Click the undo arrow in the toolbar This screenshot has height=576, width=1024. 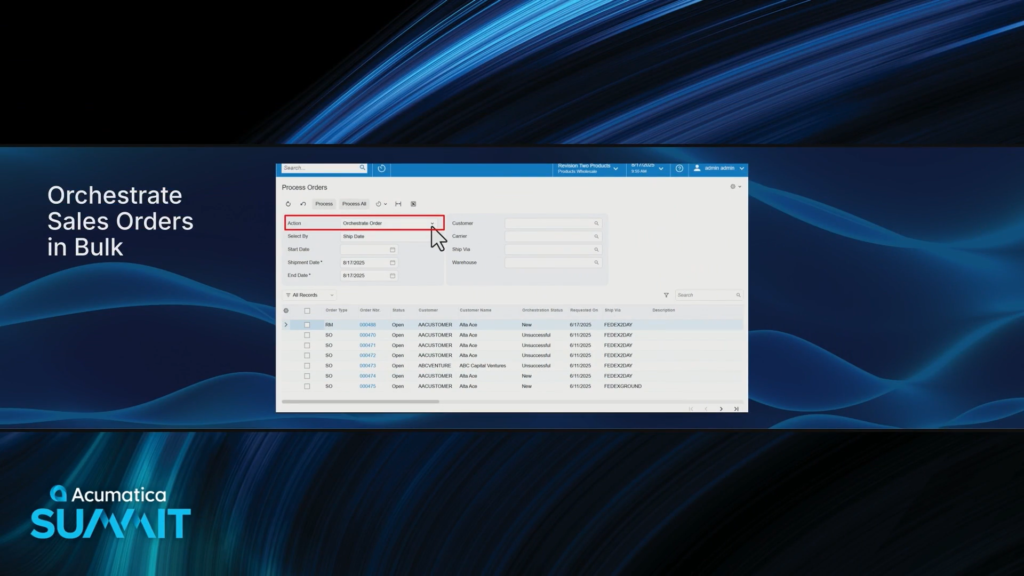303,204
